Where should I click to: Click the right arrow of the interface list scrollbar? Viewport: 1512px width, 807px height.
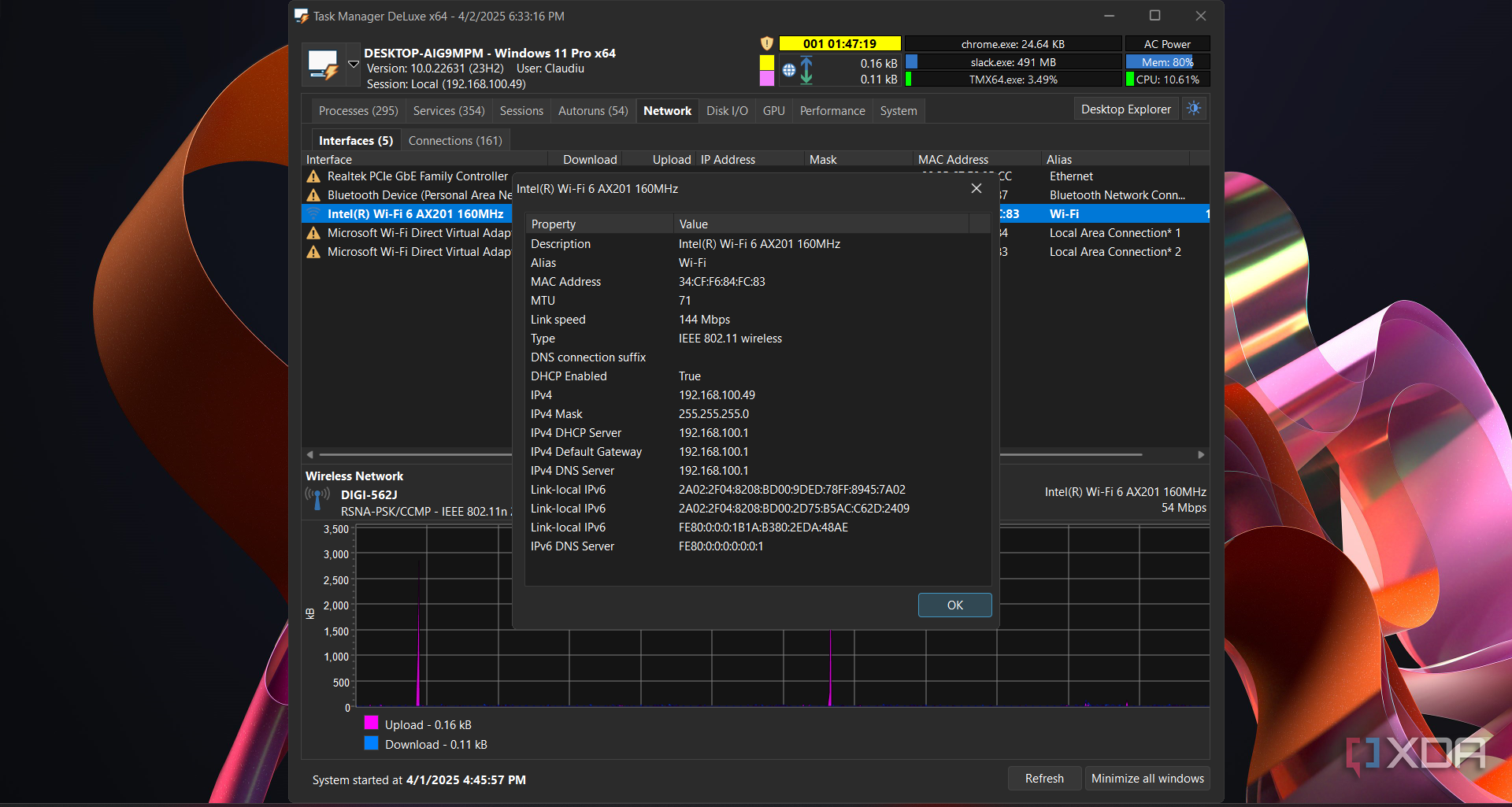point(1201,454)
